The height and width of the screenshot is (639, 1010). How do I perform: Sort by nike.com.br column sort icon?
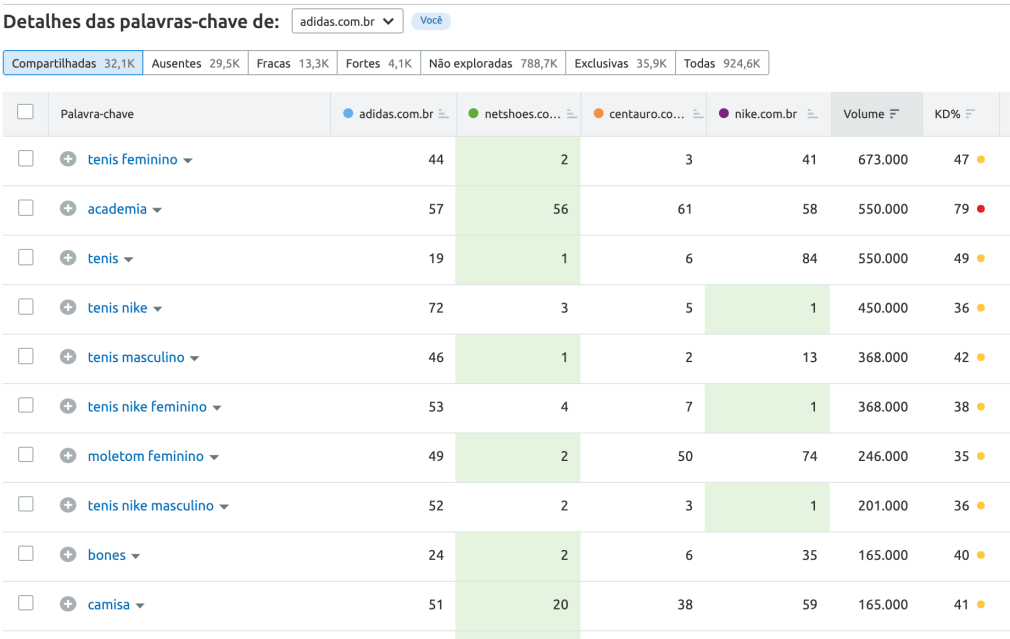pos(812,114)
